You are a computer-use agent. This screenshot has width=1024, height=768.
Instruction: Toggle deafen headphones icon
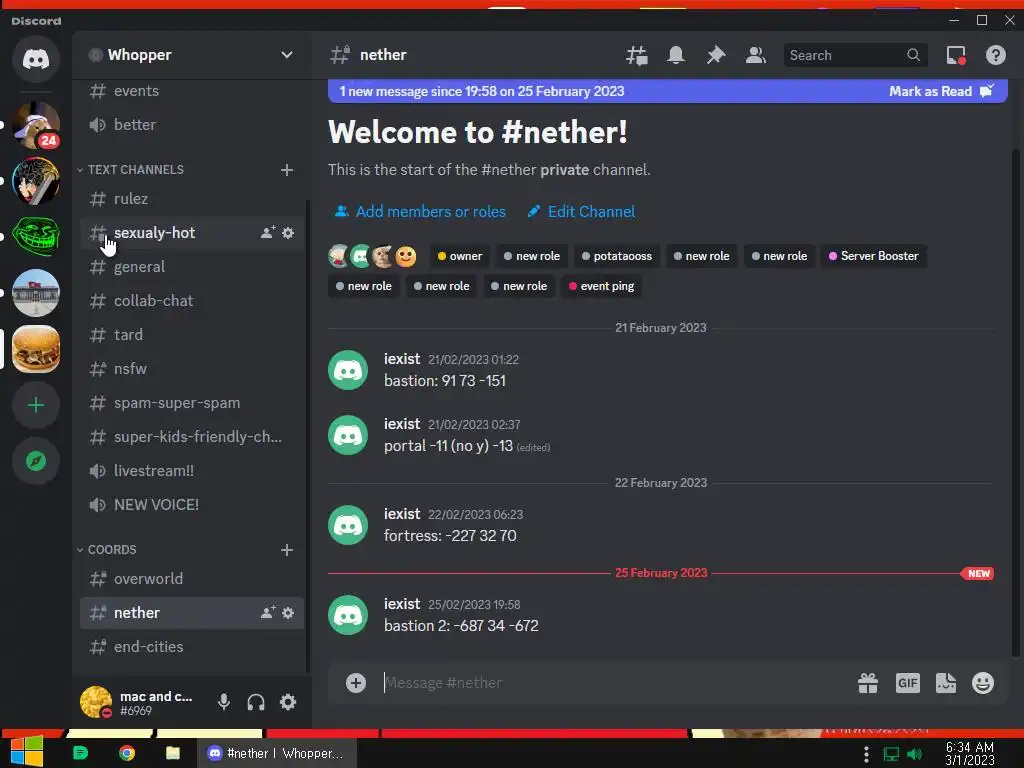point(256,702)
